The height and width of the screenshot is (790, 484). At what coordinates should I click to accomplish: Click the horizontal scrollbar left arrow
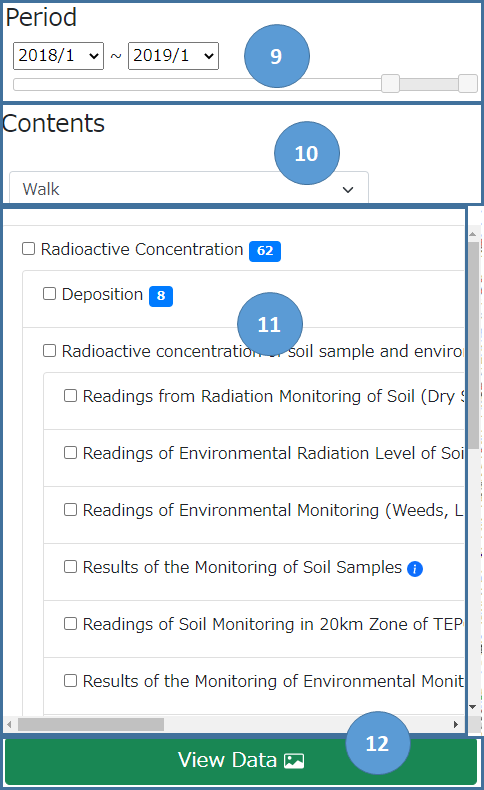(x=9, y=725)
